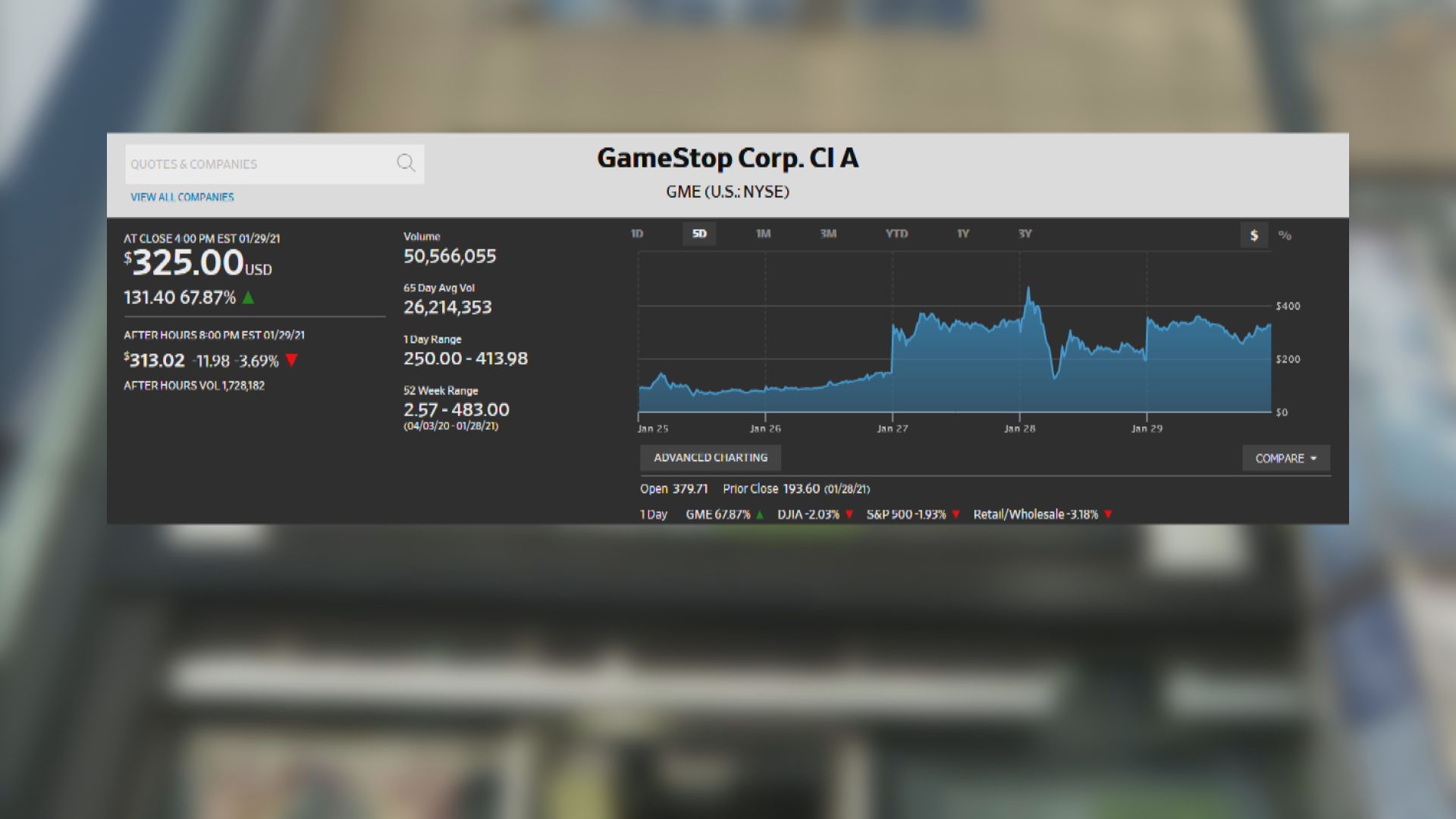
Task: Select the 5D chart range tab
Action: (x=699, y=234)
